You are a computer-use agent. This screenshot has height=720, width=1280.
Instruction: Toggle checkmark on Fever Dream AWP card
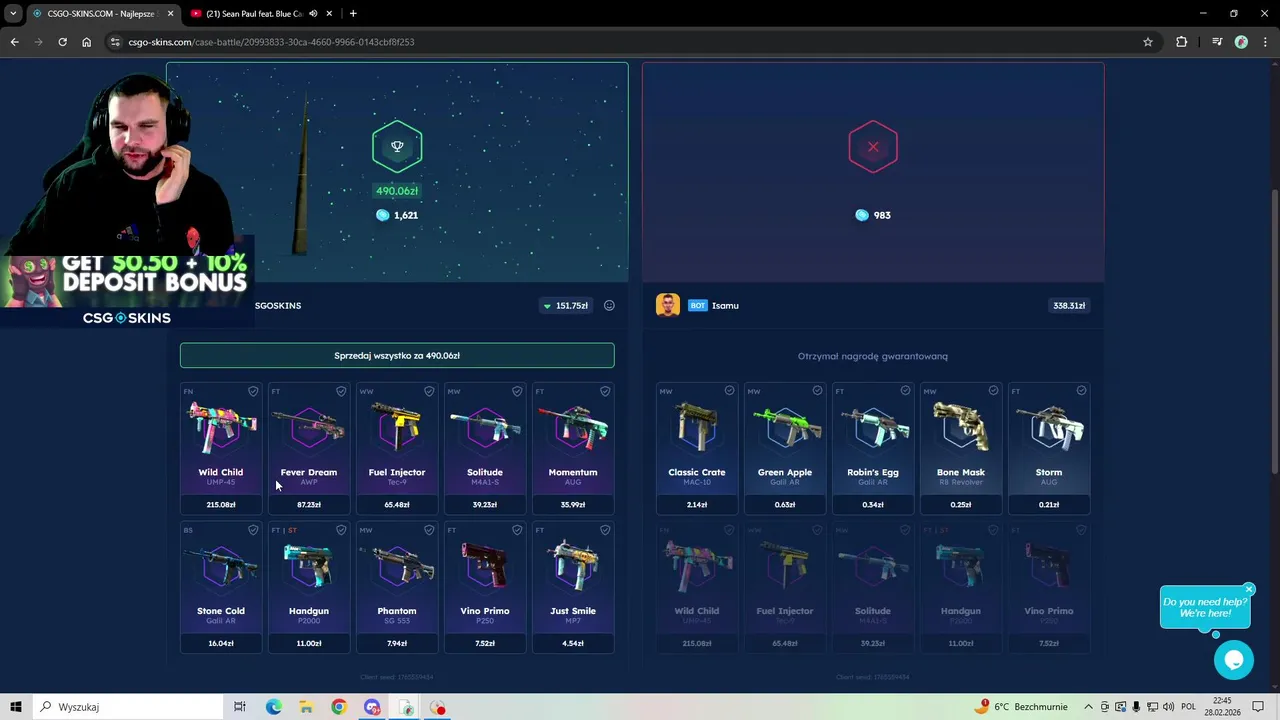tap(341, 391)
